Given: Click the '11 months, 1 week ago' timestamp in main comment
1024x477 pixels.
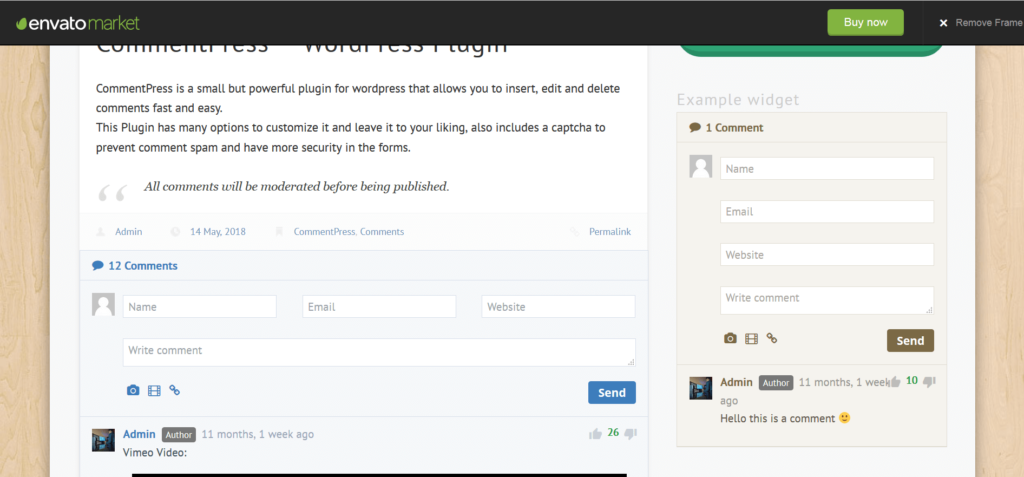Looking at the screenshot, I should click(258, 434).
